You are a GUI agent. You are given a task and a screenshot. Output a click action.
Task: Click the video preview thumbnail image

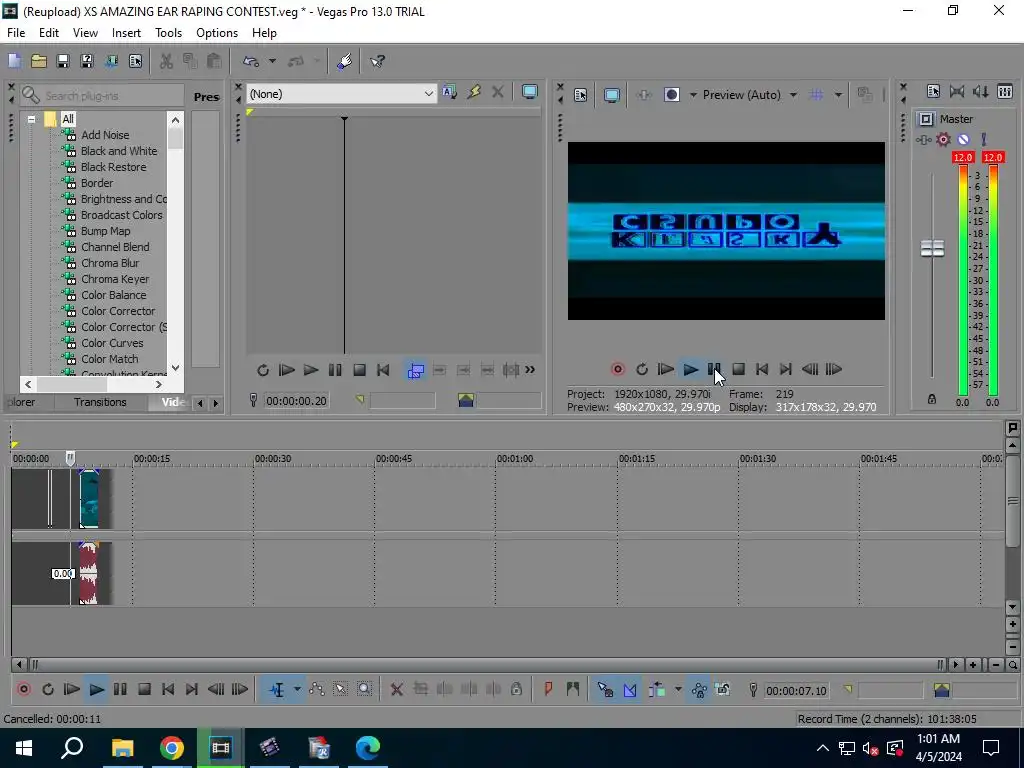coord(726,231)
